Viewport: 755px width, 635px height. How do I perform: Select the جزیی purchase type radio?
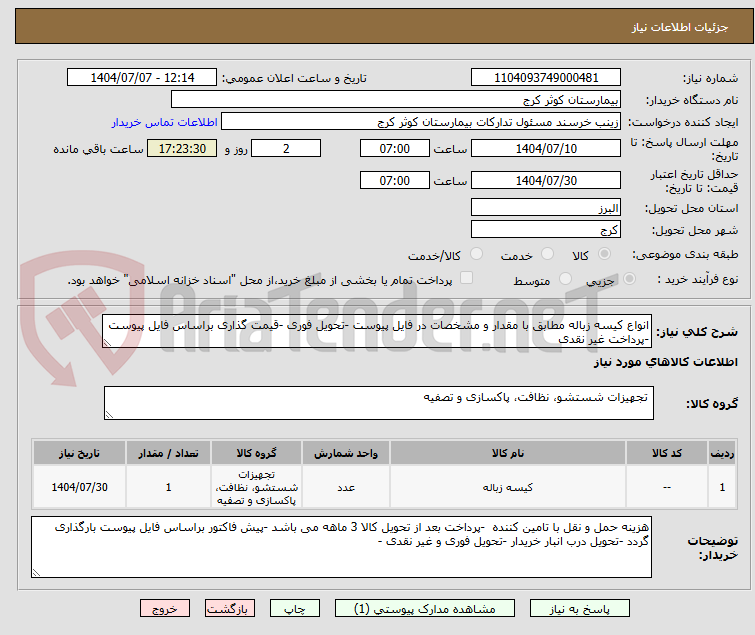click(629, 279)
